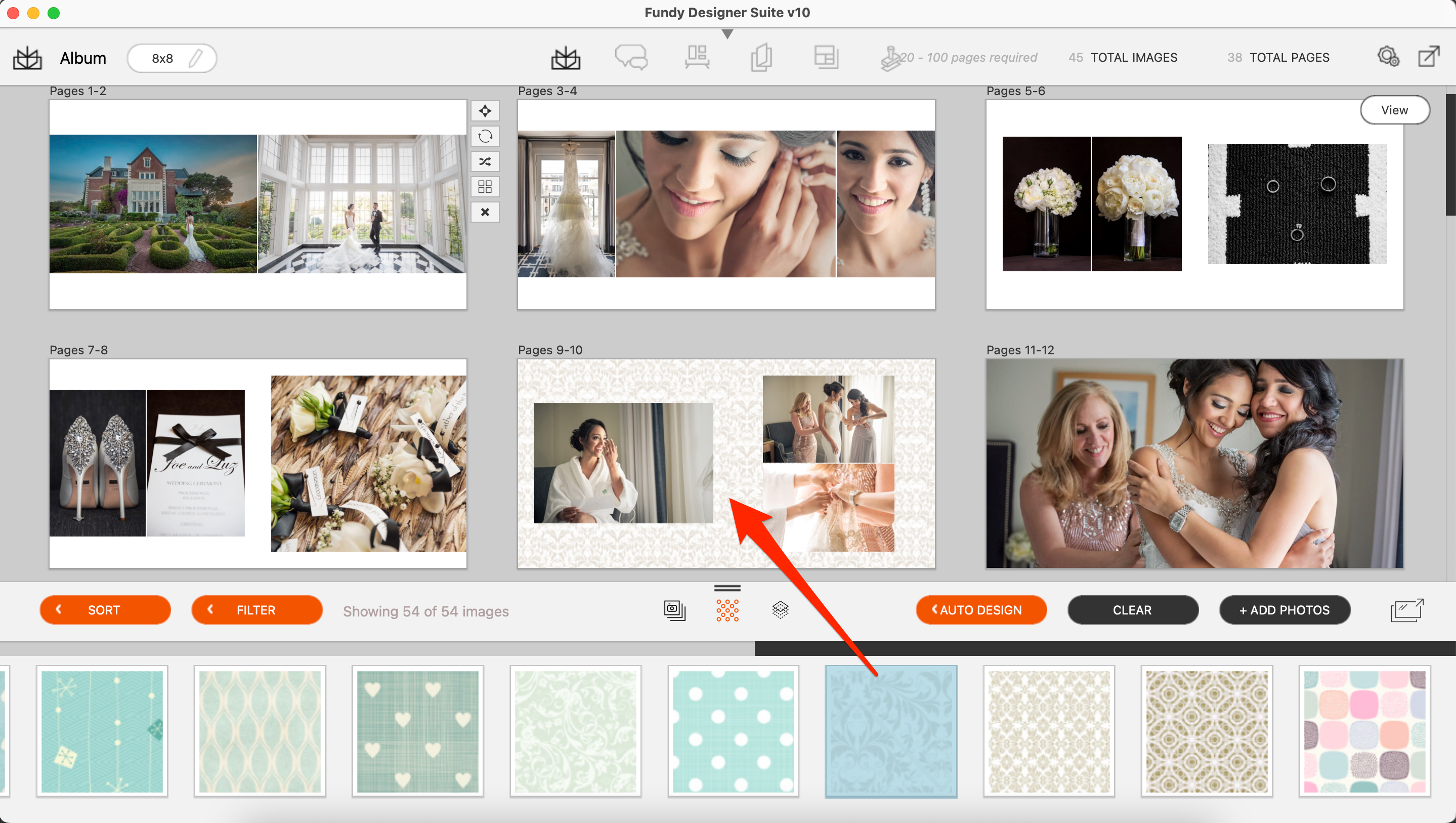Click the FILTER toggle button
The height and width of the screenshot is (823, 1456).
(255, 610)
